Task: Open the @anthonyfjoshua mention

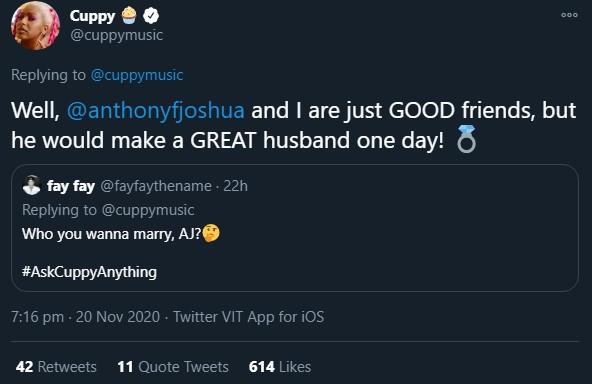Action: (x=156, y=111)
